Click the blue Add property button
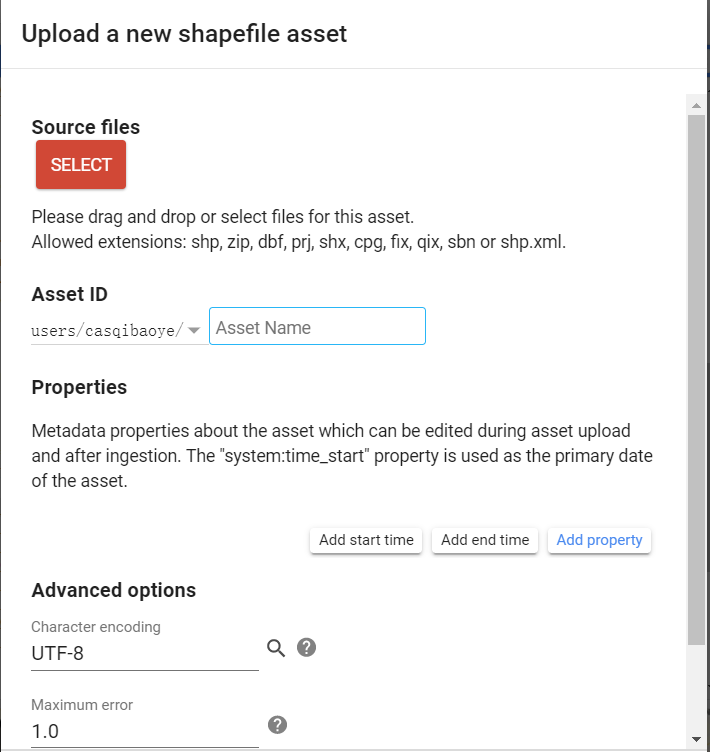Image resolution: width=710 pixels, height=752 pixels. (x=599, y=540)
